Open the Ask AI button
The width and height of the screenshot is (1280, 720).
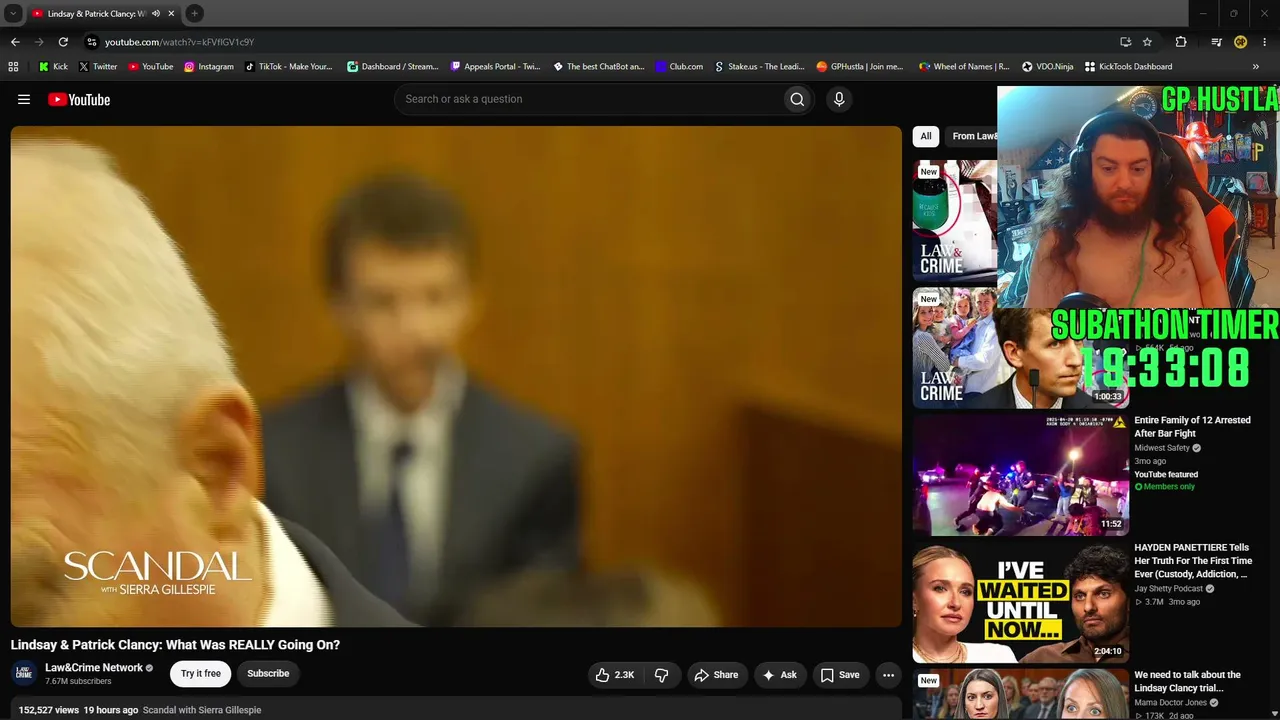(779, 675)
